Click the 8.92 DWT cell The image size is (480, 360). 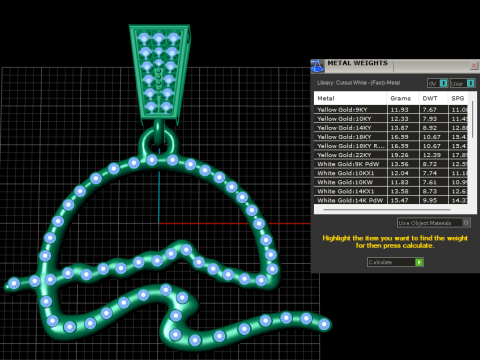(x=434, y=128)
